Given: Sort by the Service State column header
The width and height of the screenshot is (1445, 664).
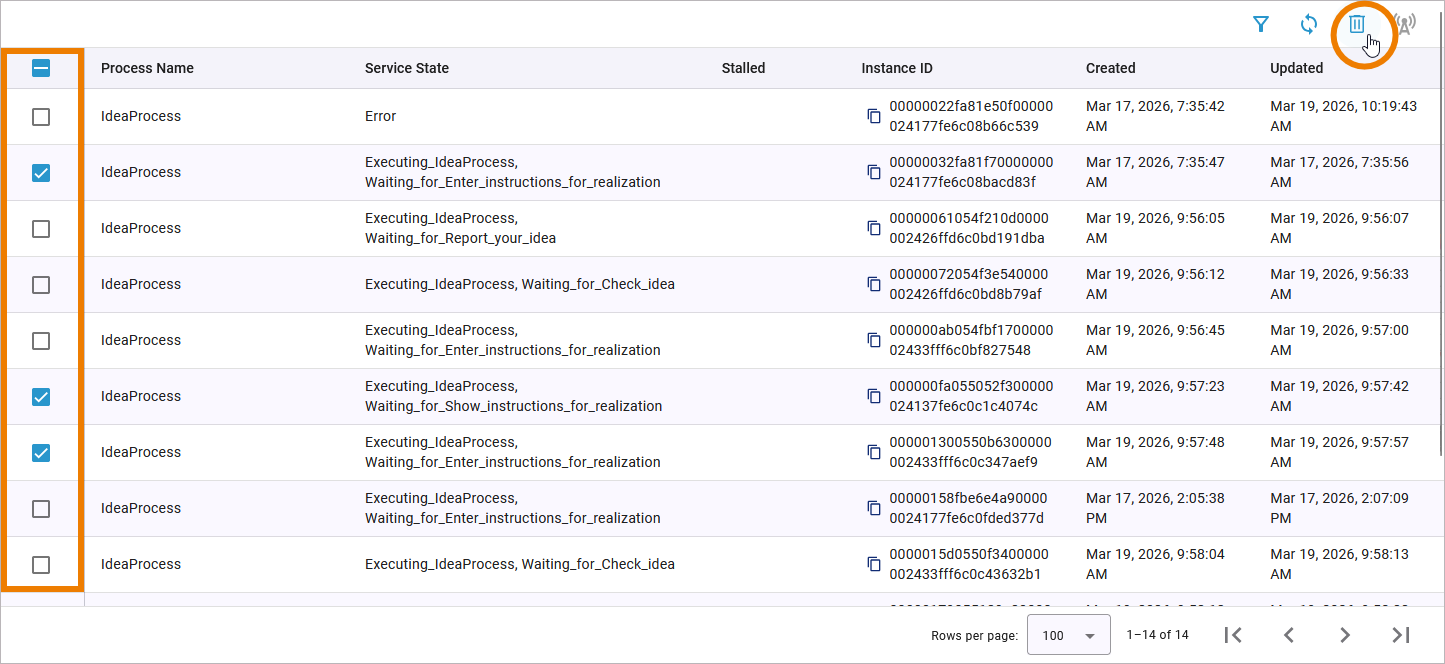Looking at the screenshot, I should click(x=406, y=68).
